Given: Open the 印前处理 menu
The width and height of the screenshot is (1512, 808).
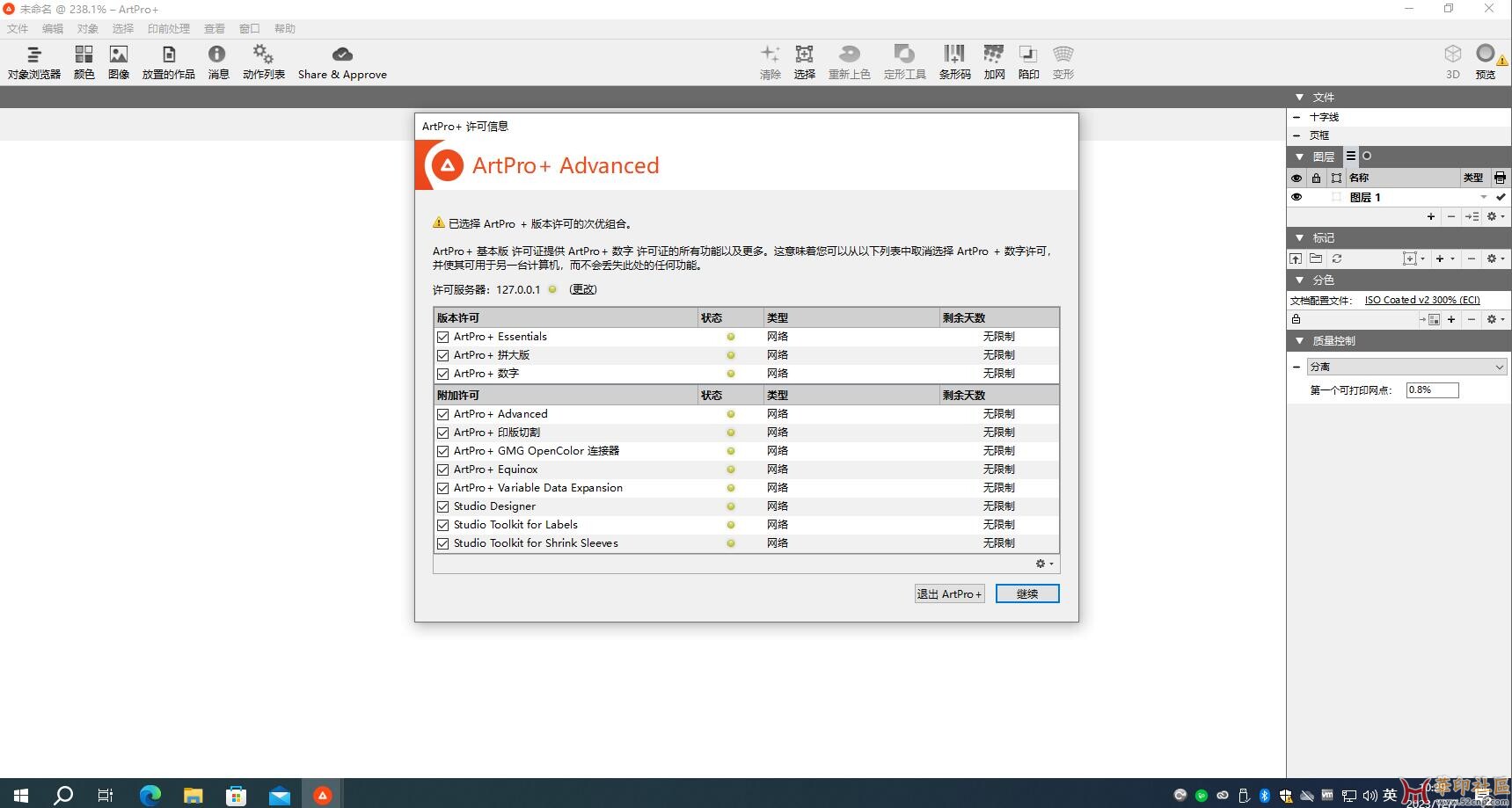Looking at the screenshot, I should pyautogui.click(x=168, y=29).
